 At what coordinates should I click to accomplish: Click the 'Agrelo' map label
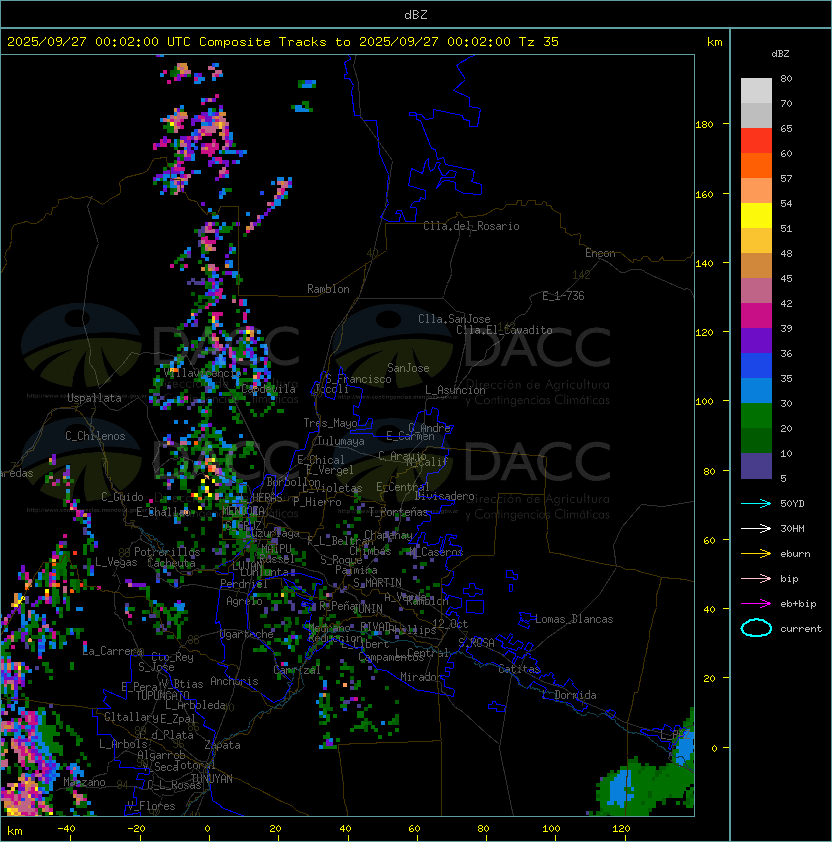[244, 601]
